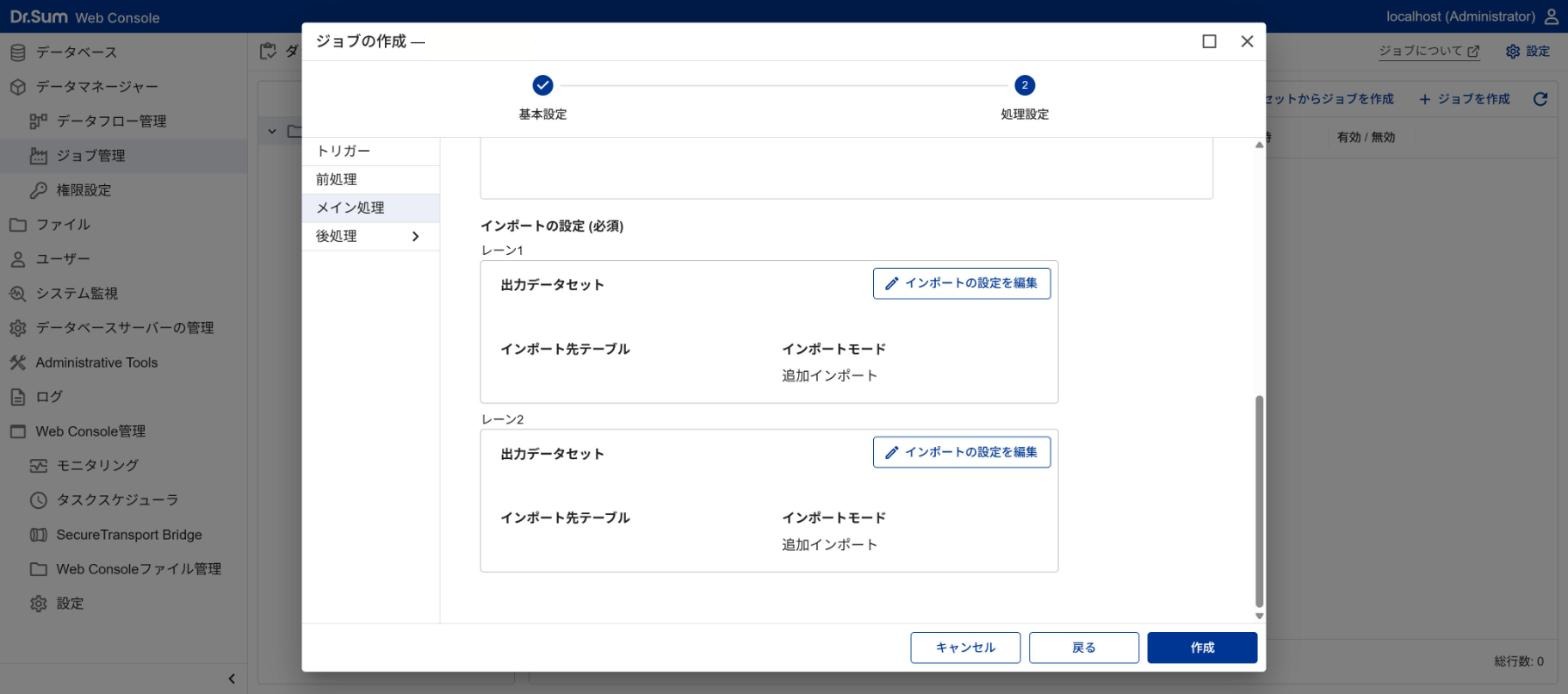Click the user account icon top right
Image resolution: width=1568 pixels, height=694 pixels.
click(x=1551, y=16)
